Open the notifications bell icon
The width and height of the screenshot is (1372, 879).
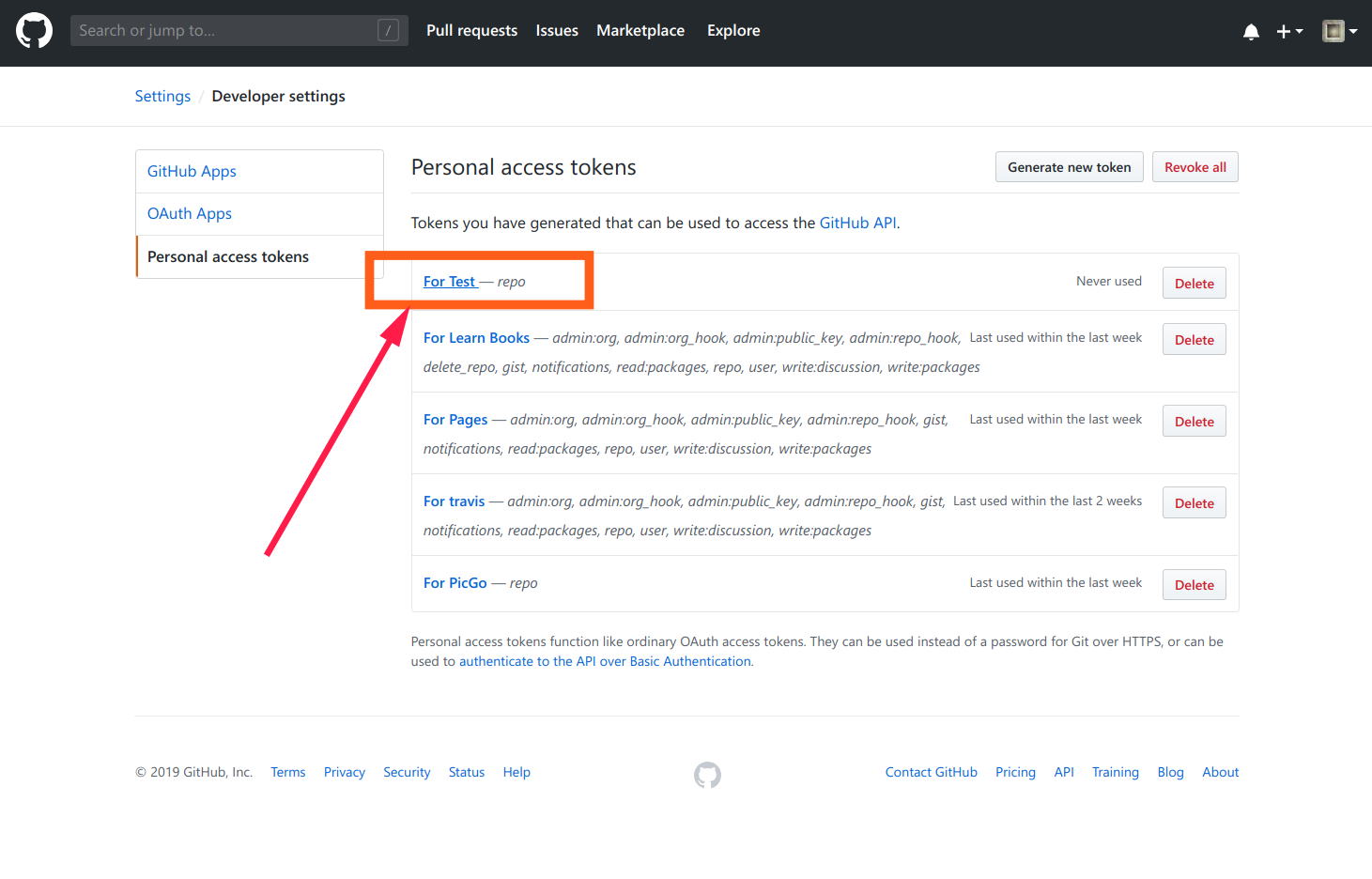[1251, 32]
